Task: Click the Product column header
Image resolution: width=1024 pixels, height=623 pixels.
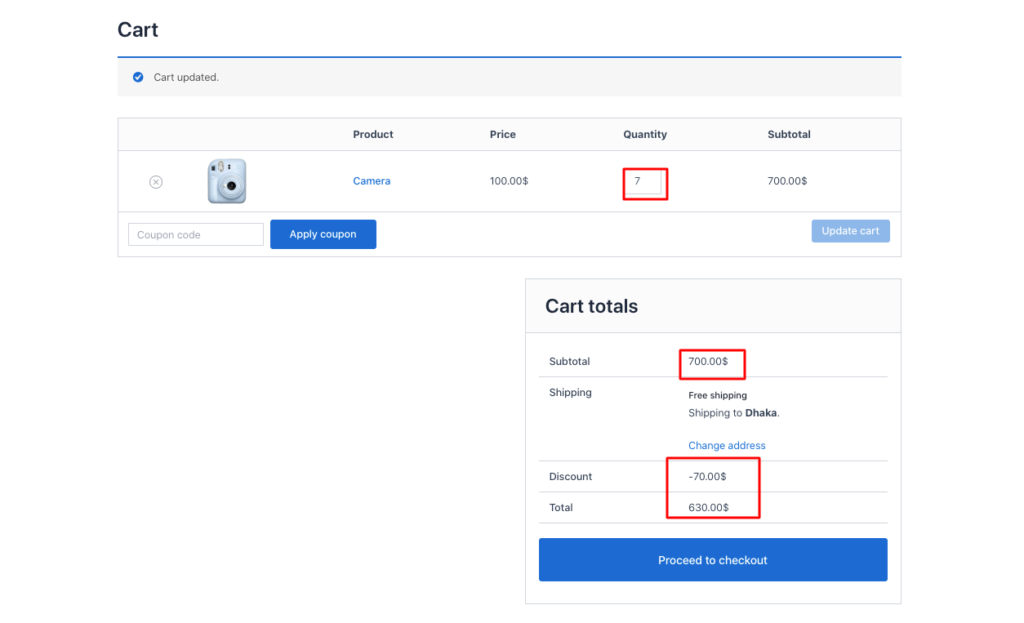Action: pos(372,134)
